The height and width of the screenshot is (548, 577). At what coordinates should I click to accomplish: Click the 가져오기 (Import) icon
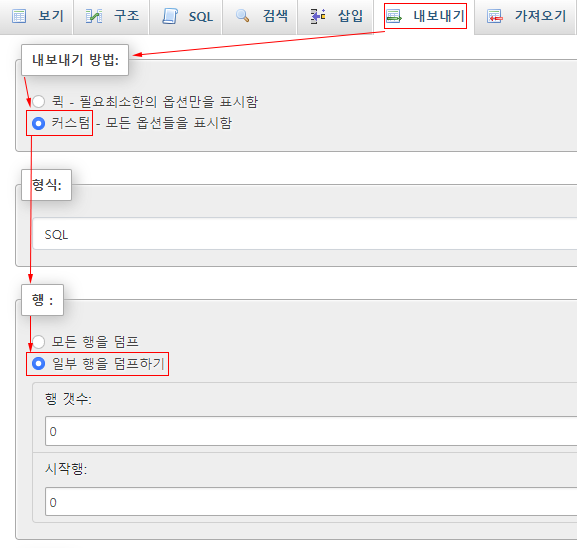(495, 17)
